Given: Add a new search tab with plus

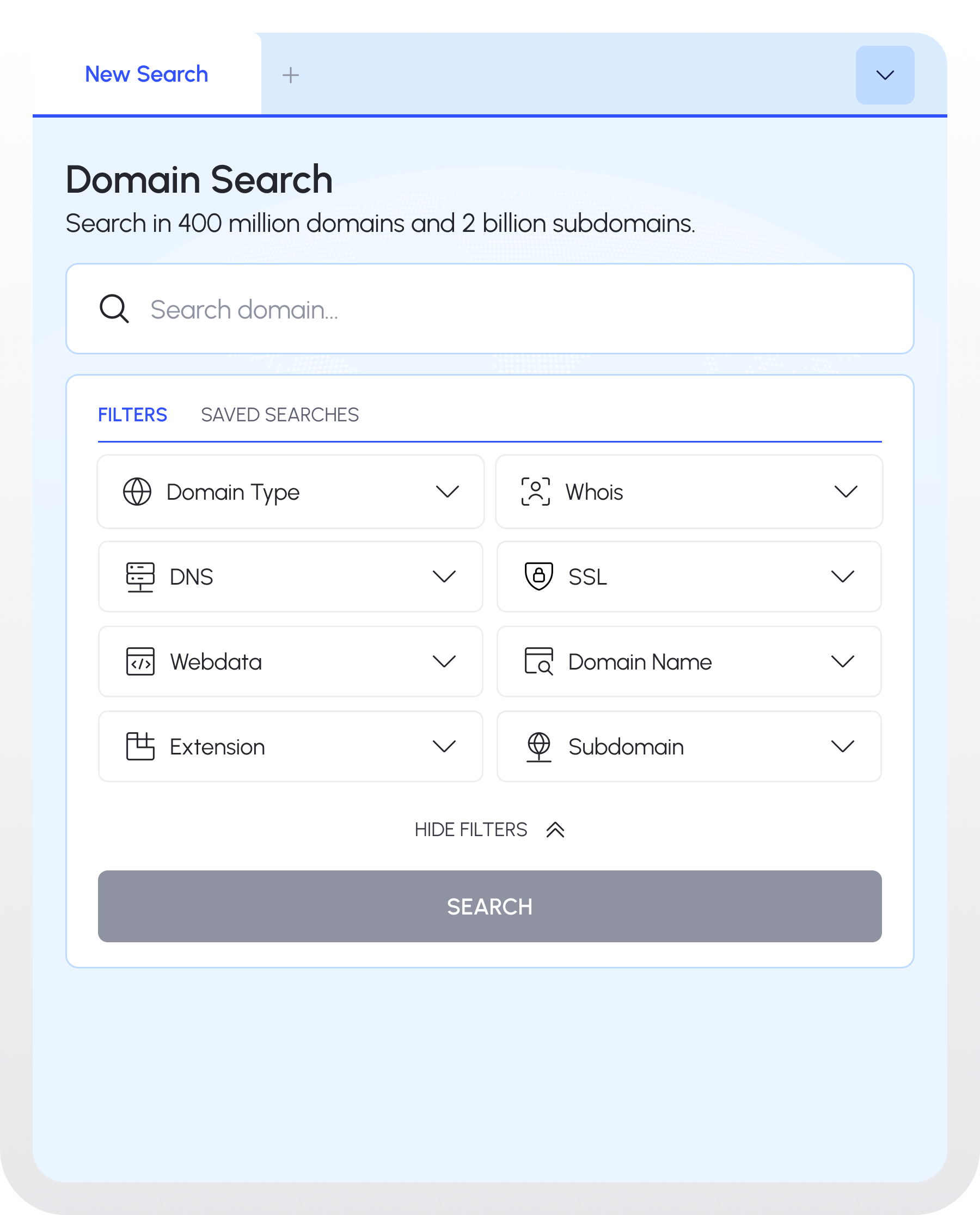Looking at the screenshot, I should (x=290, y=75).
